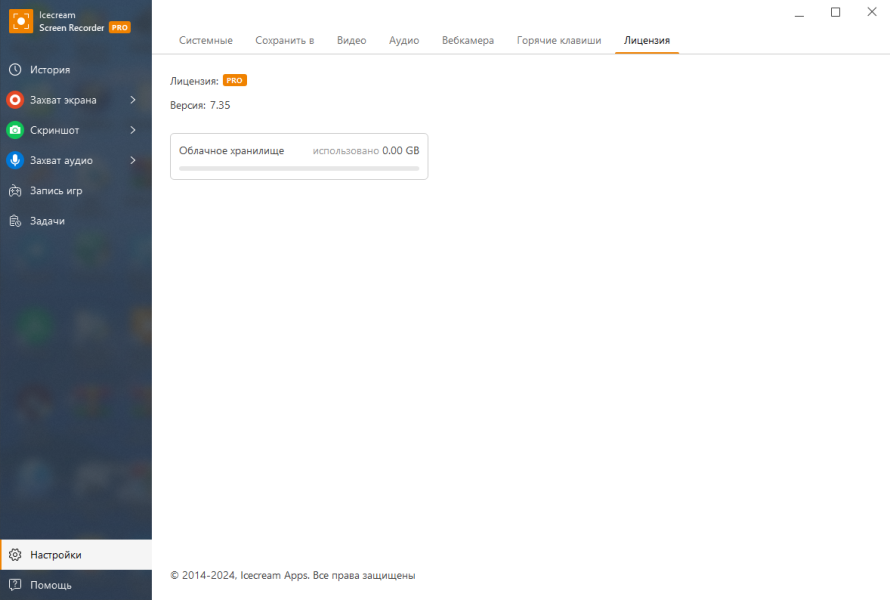Click the red Захват экрана record icon
Viewport: 890px width, 600px height.
coord(15,100)
